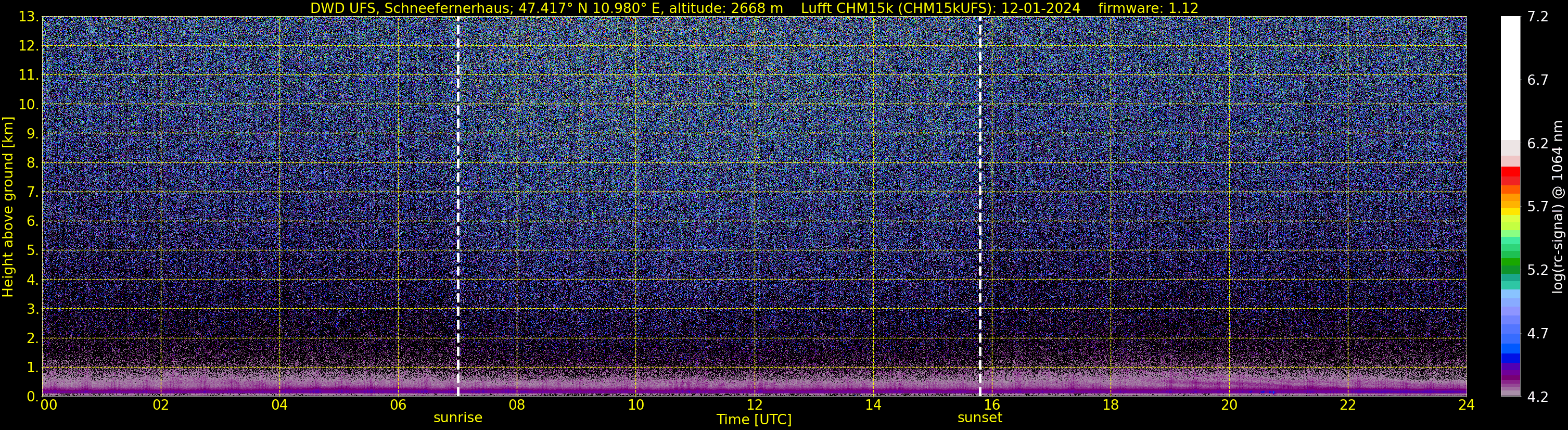Viewport: 1568px width, 430px height.
Task: Click the '00' time axis tick label
Action: 49,405
